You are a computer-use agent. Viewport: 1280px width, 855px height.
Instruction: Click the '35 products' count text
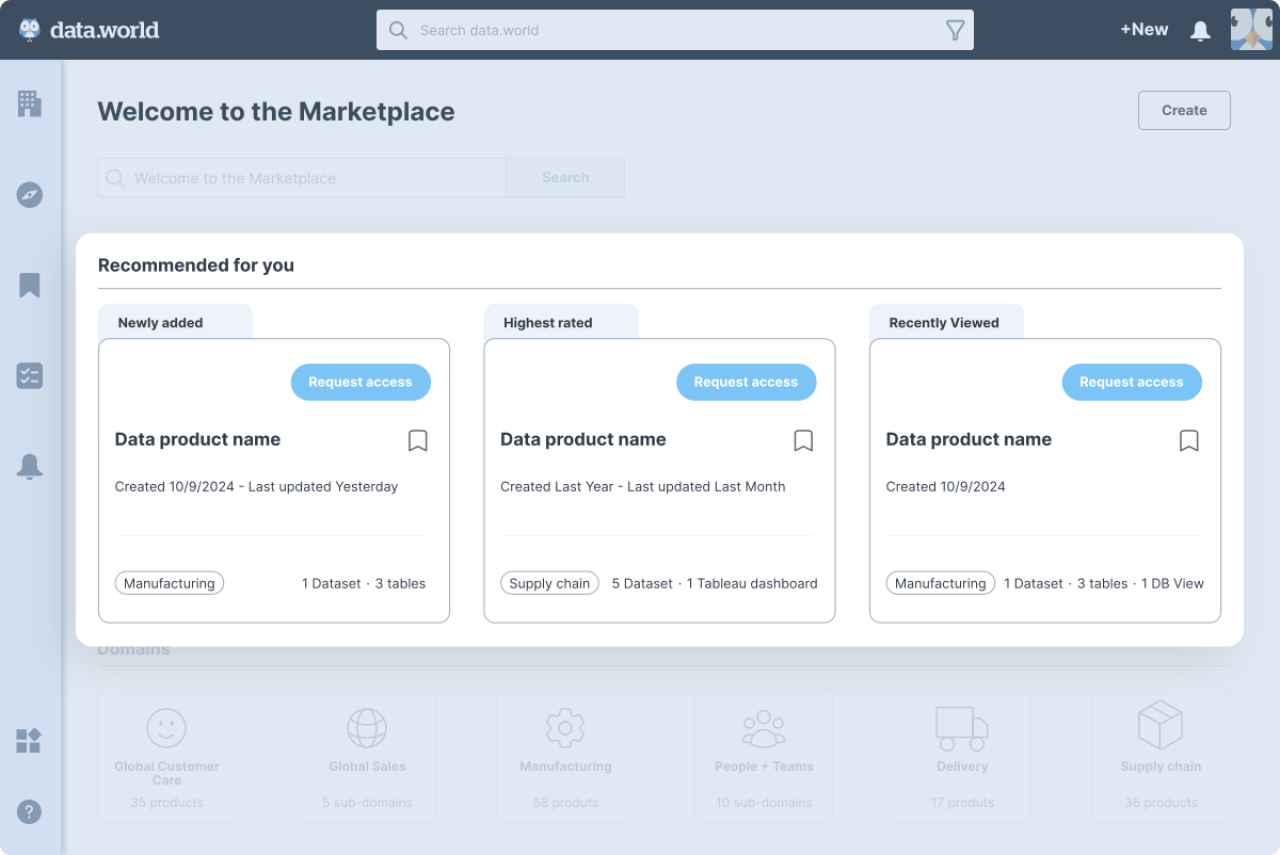167,802
